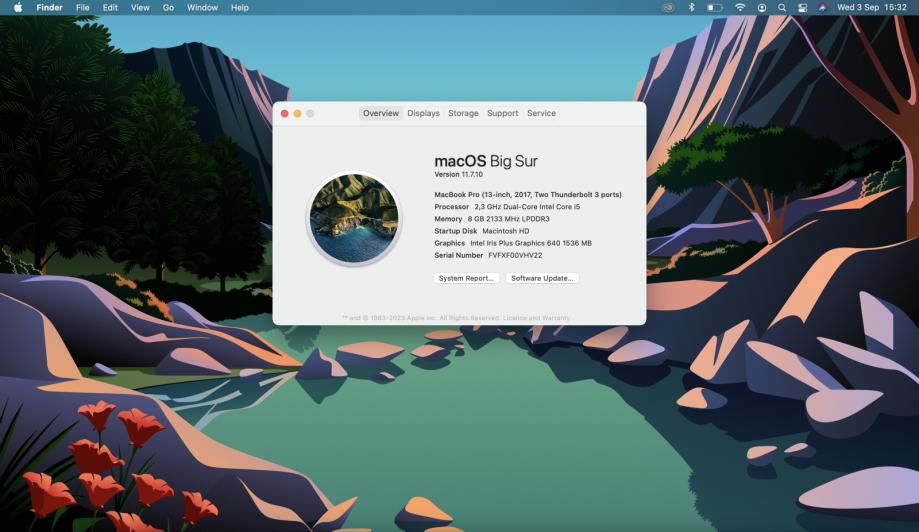919x532 pixels.
Task: Click the Version 11.7.10 text
Action: (x=458, y=175)
